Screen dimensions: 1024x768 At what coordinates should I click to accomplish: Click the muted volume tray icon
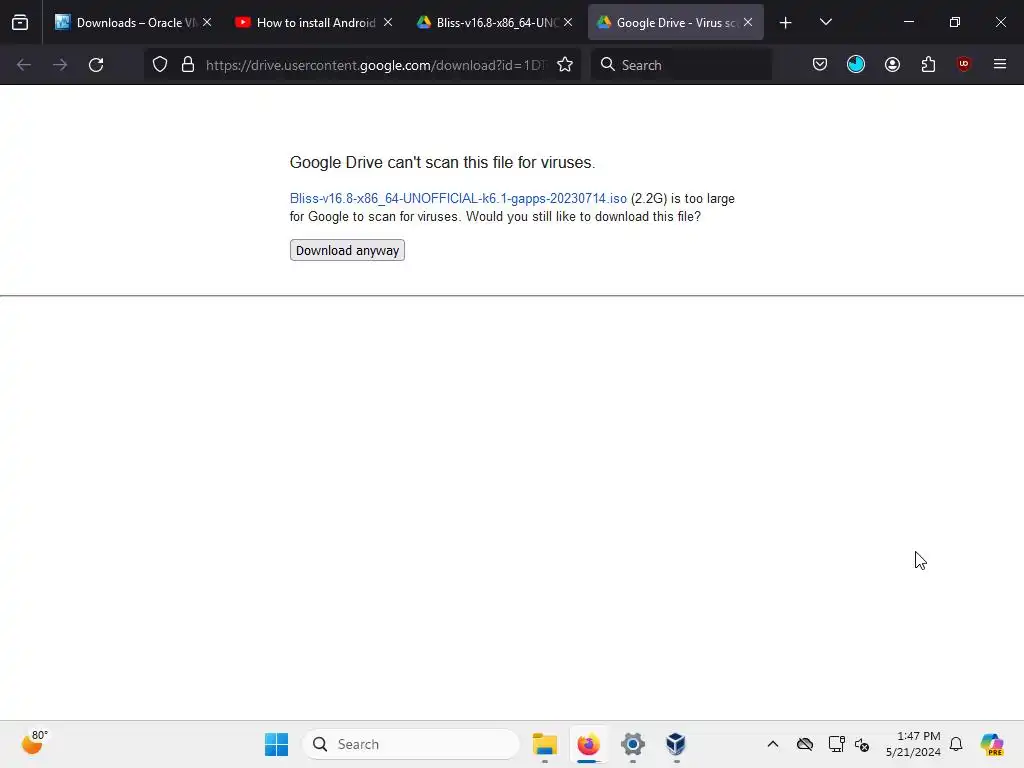(862, 744)
